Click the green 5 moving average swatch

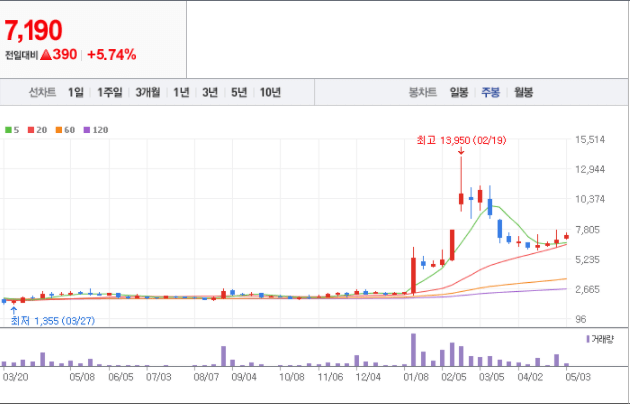click(x=8, y=130)
